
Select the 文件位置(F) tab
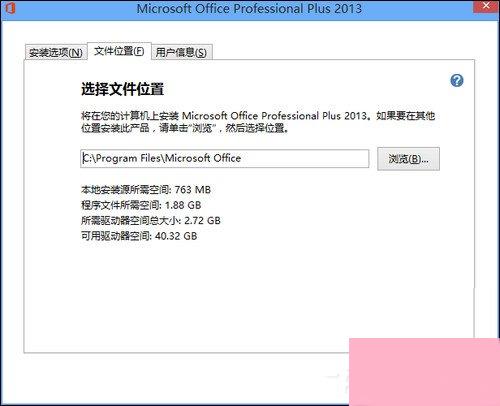pos(119,51)
